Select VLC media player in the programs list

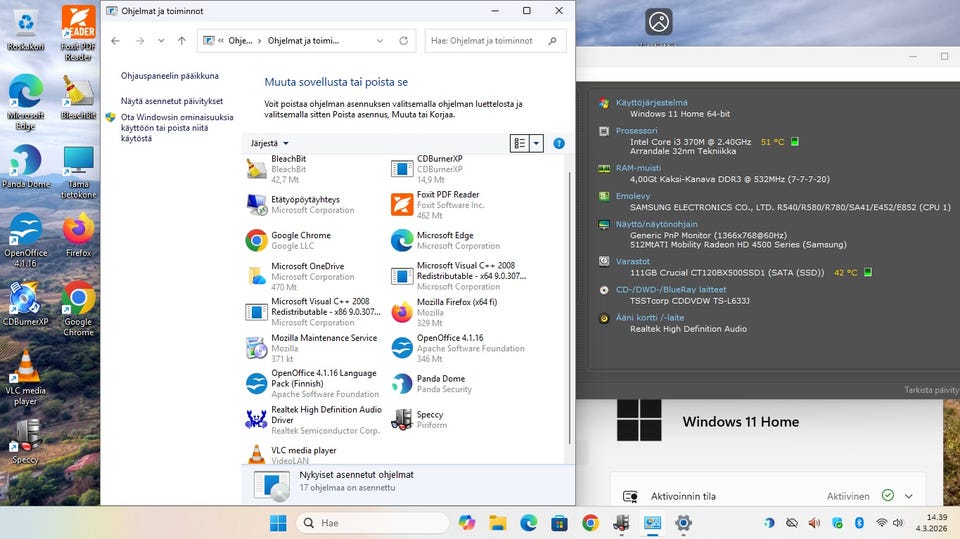pyautogui.click(x=313, y=454)
